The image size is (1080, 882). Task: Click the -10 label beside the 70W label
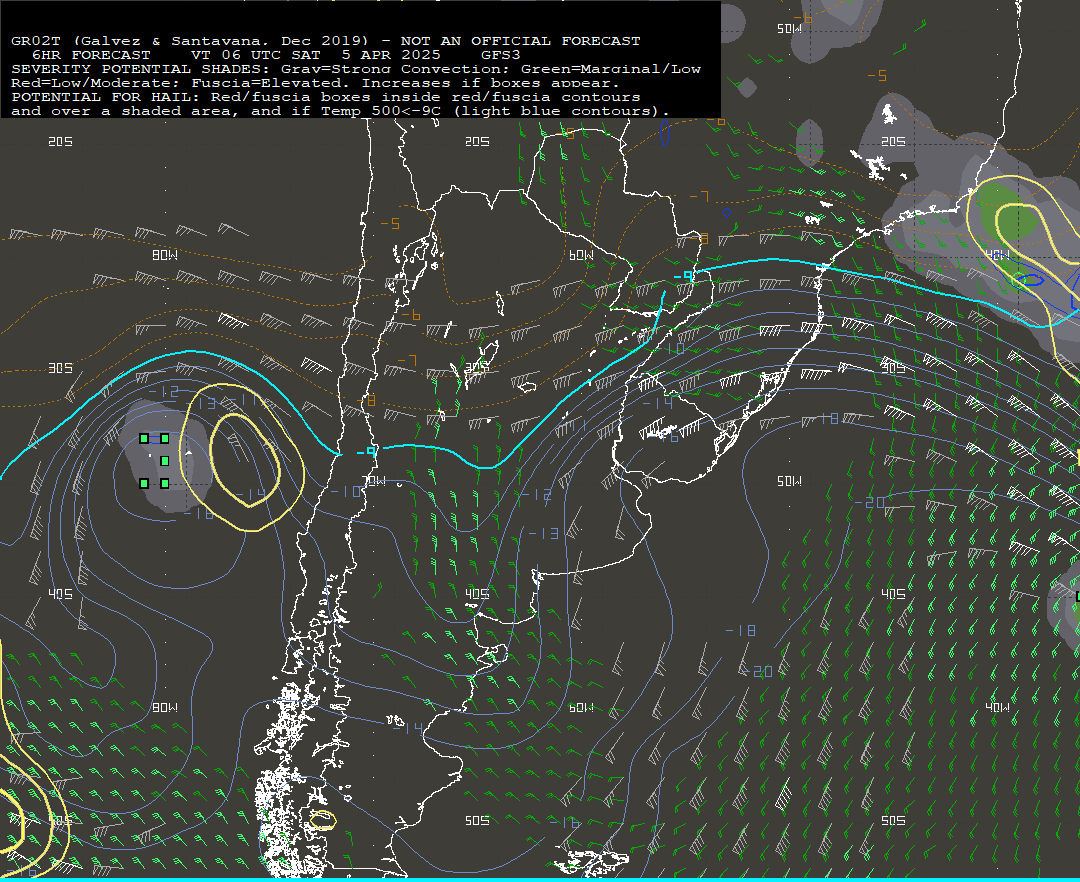pyautogui.click(x=346, y=491)
